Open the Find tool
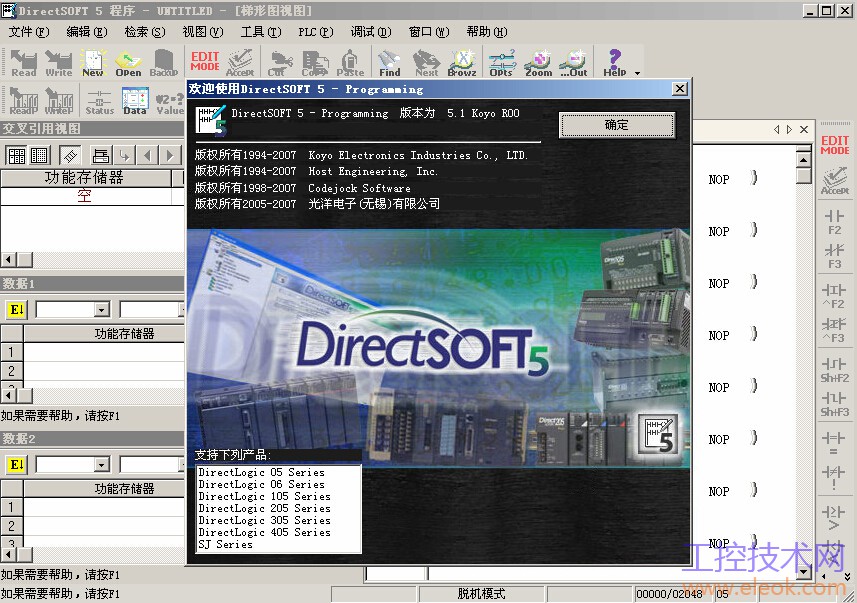857x603 pixels. point(390,62)
